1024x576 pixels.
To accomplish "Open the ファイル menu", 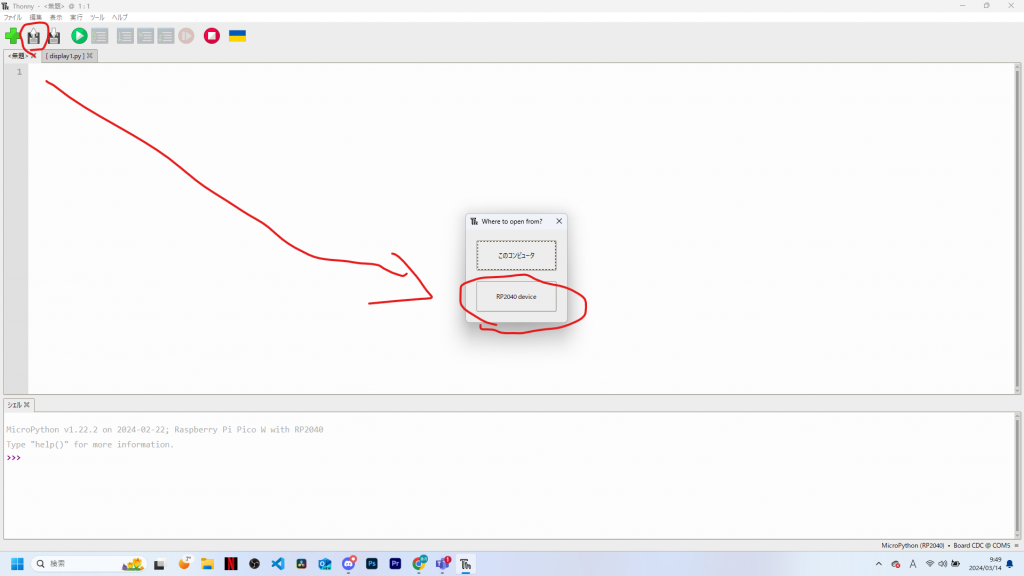I will pyautogui.click(x=12, y=17).
